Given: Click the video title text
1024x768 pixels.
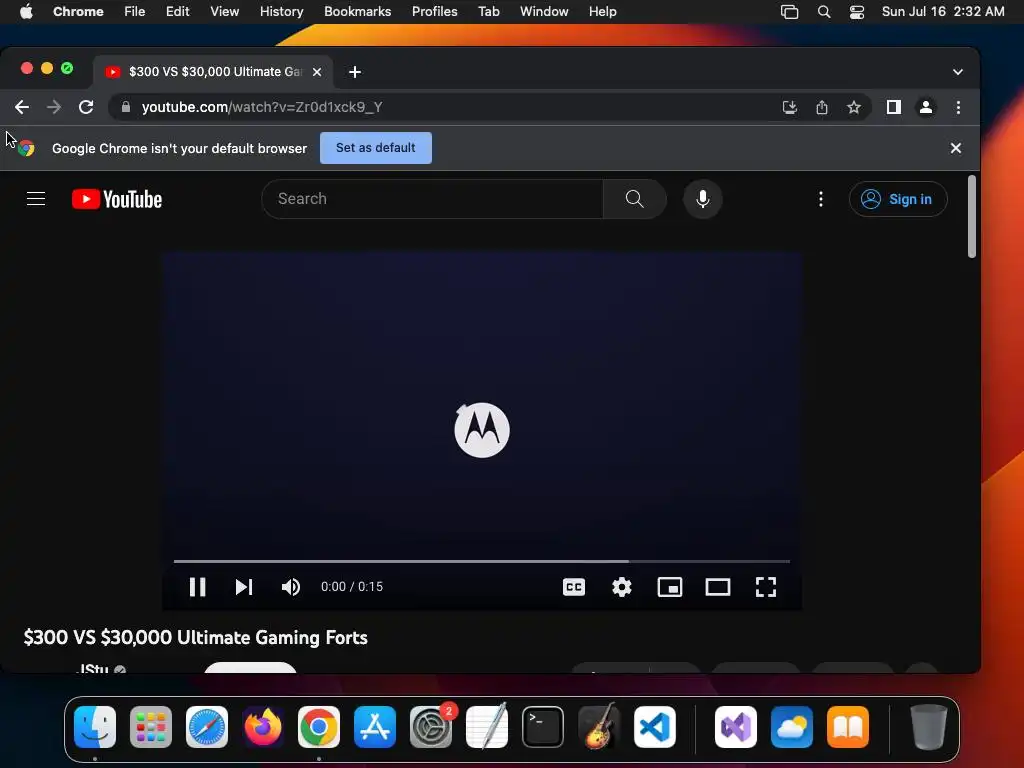Looking at the screenshot, I should [x=195, y=637].
